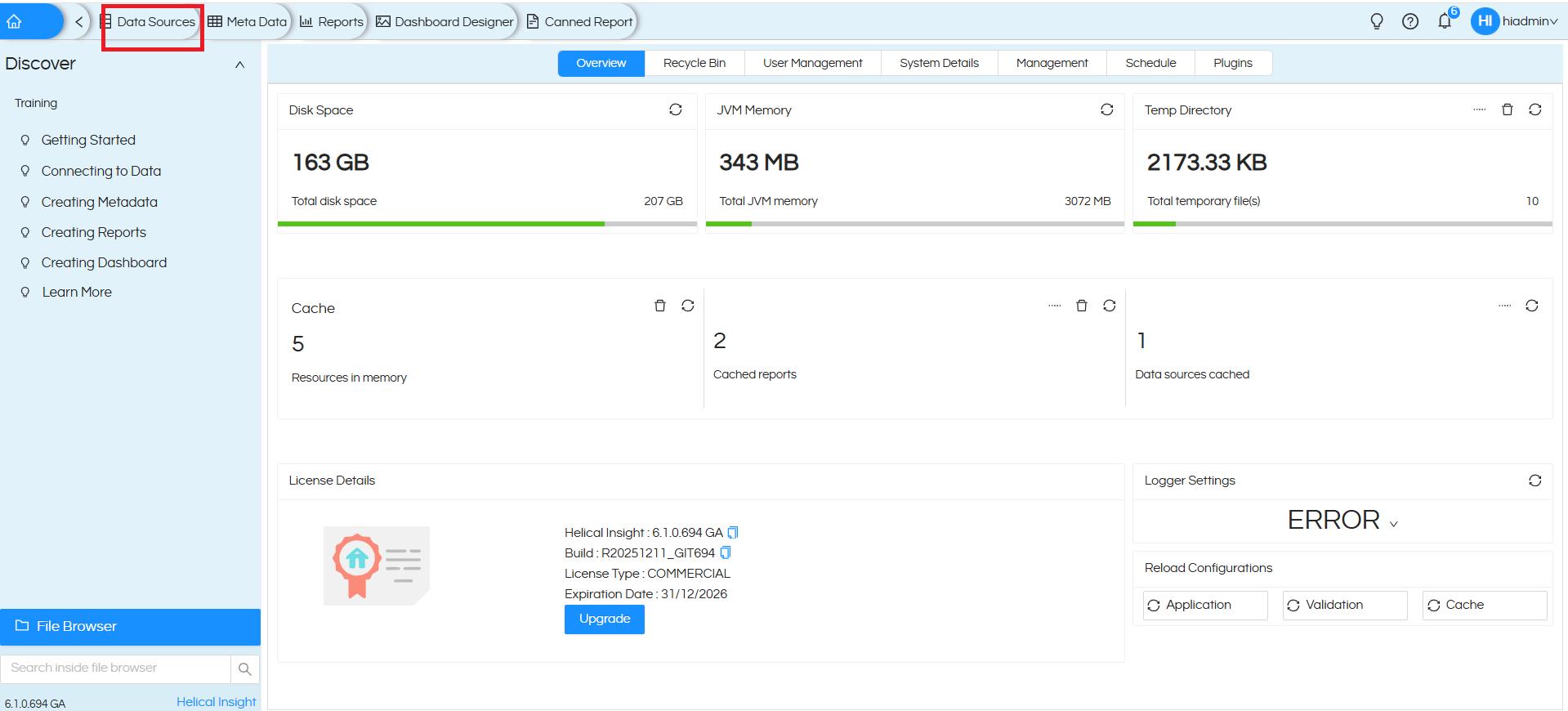The width and height of the screenshot is (1568, 711).
Task: Open the Reports menu
Action: pos(332,22)
